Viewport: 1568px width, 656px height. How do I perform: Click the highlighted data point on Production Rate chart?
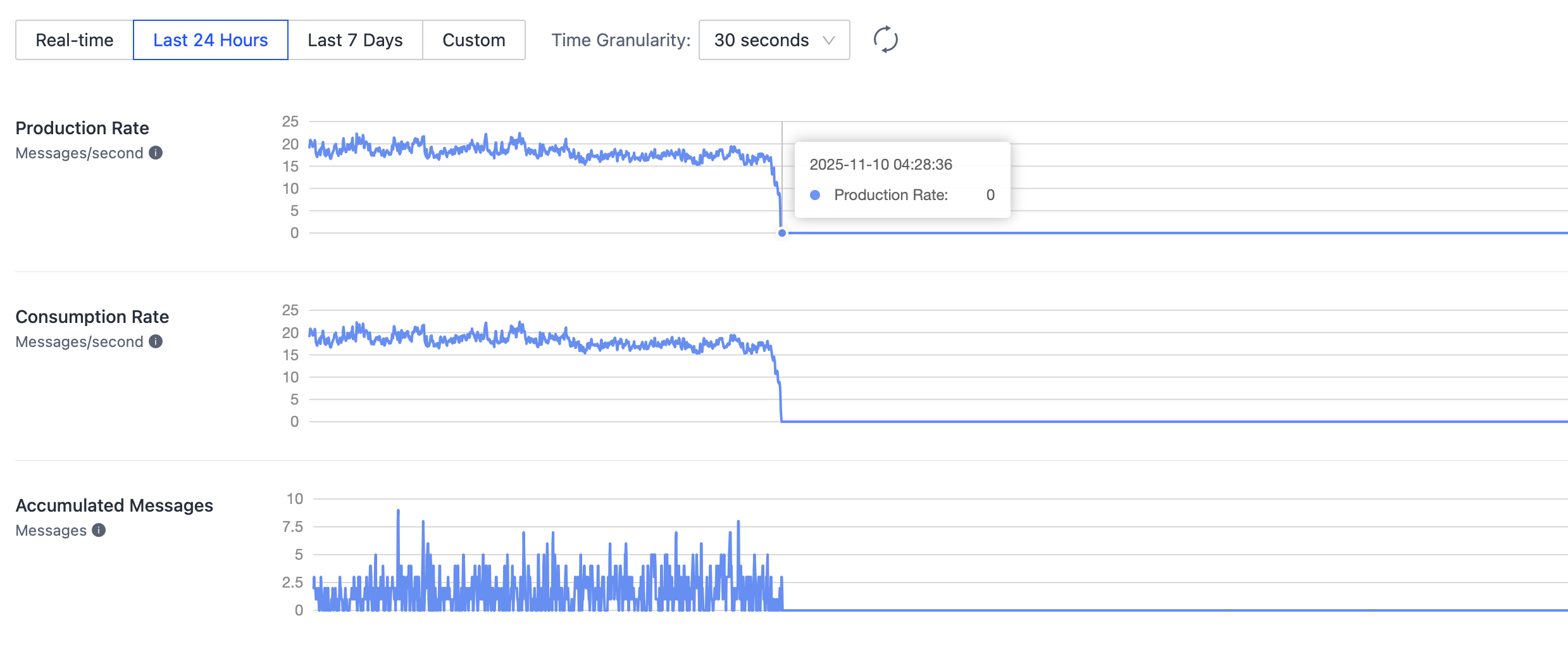coord(782,233)
